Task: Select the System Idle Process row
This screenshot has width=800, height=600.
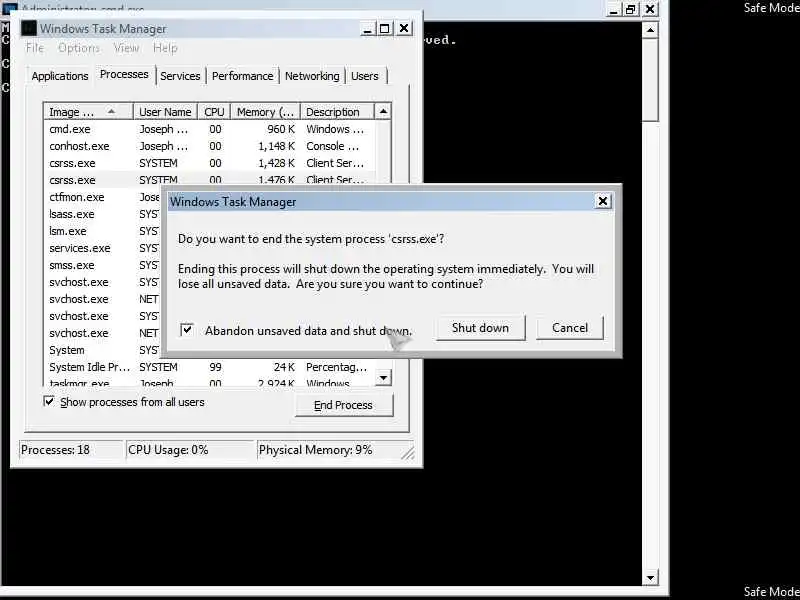Action: (210, 367)
